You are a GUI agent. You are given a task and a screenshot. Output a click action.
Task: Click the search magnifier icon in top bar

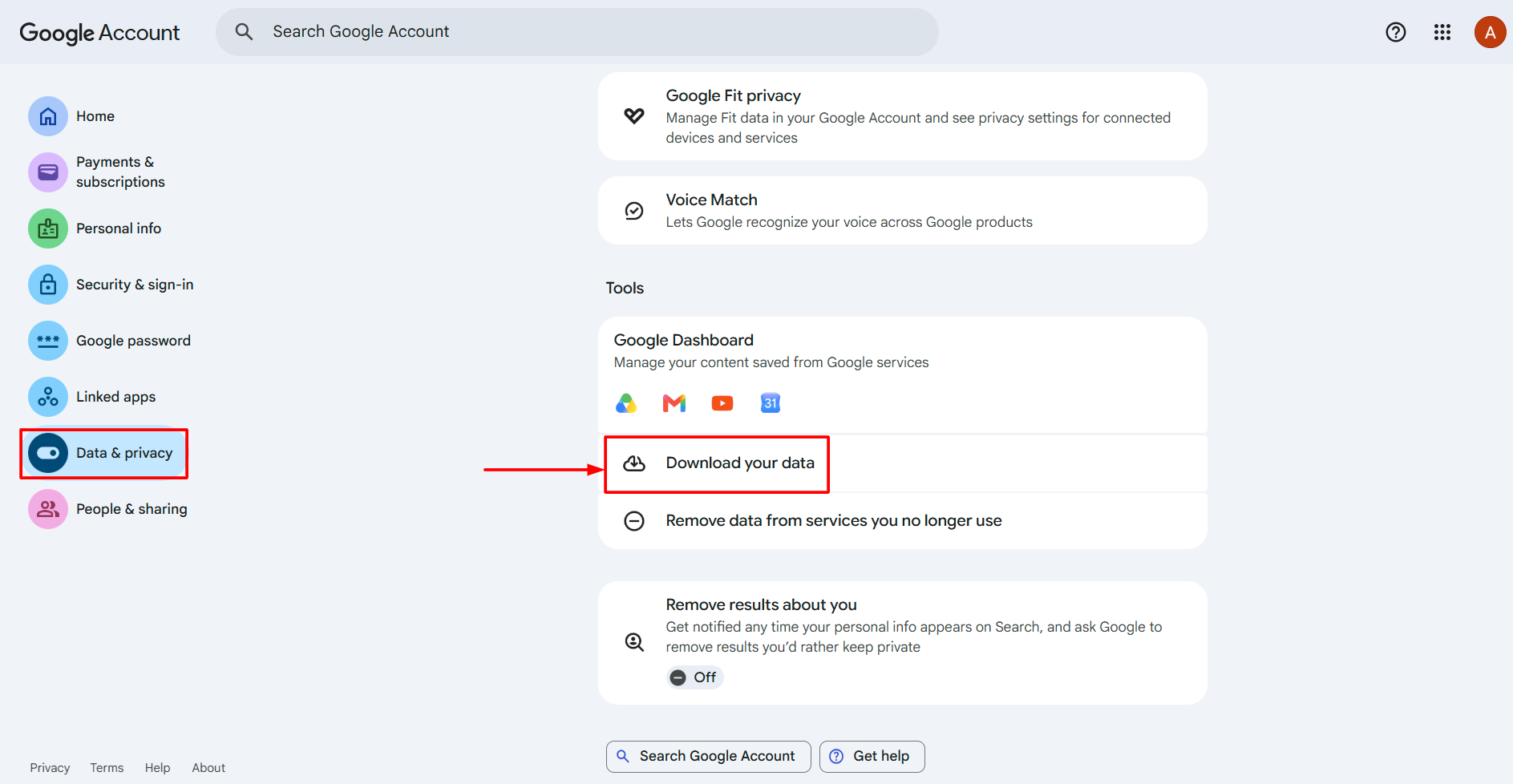pos(244,32)
